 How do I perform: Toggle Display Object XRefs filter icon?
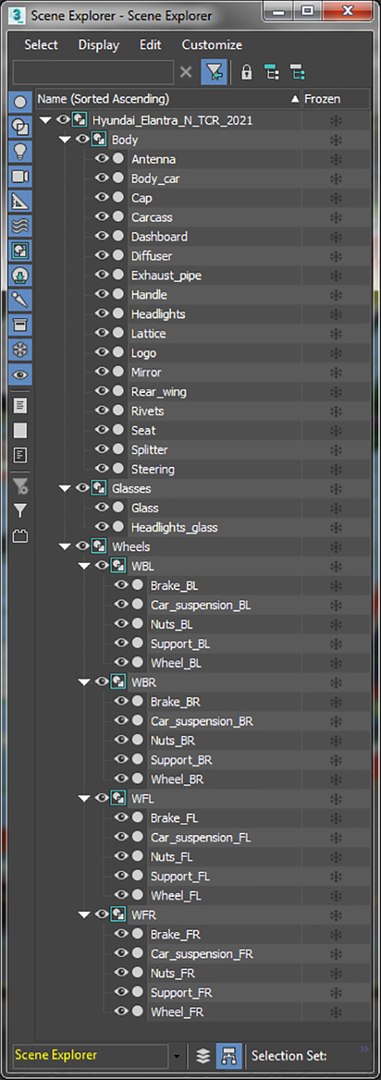[x=20, y=276]
